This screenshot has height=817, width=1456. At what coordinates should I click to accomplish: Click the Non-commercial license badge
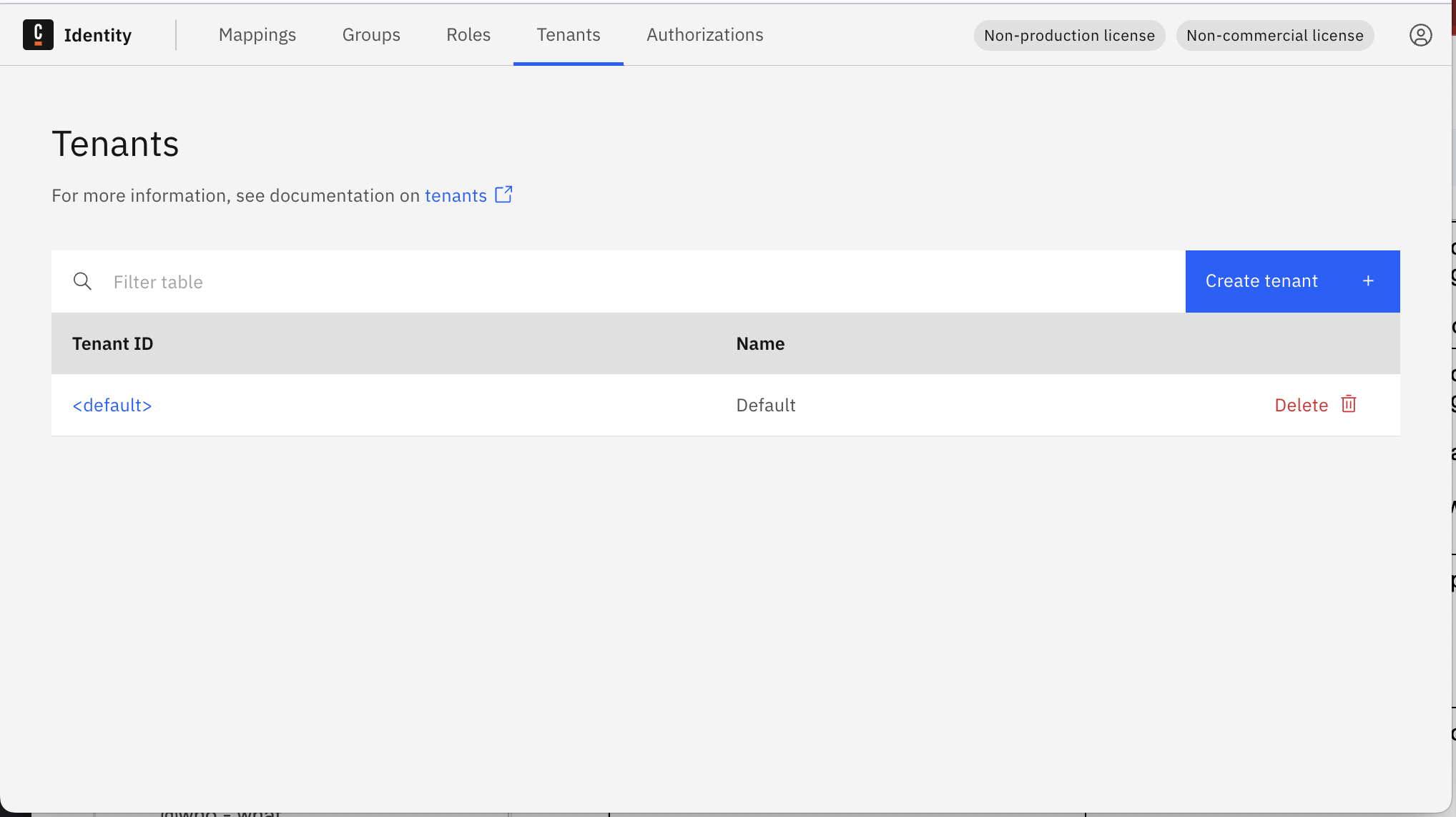(x=1274, y=35)
